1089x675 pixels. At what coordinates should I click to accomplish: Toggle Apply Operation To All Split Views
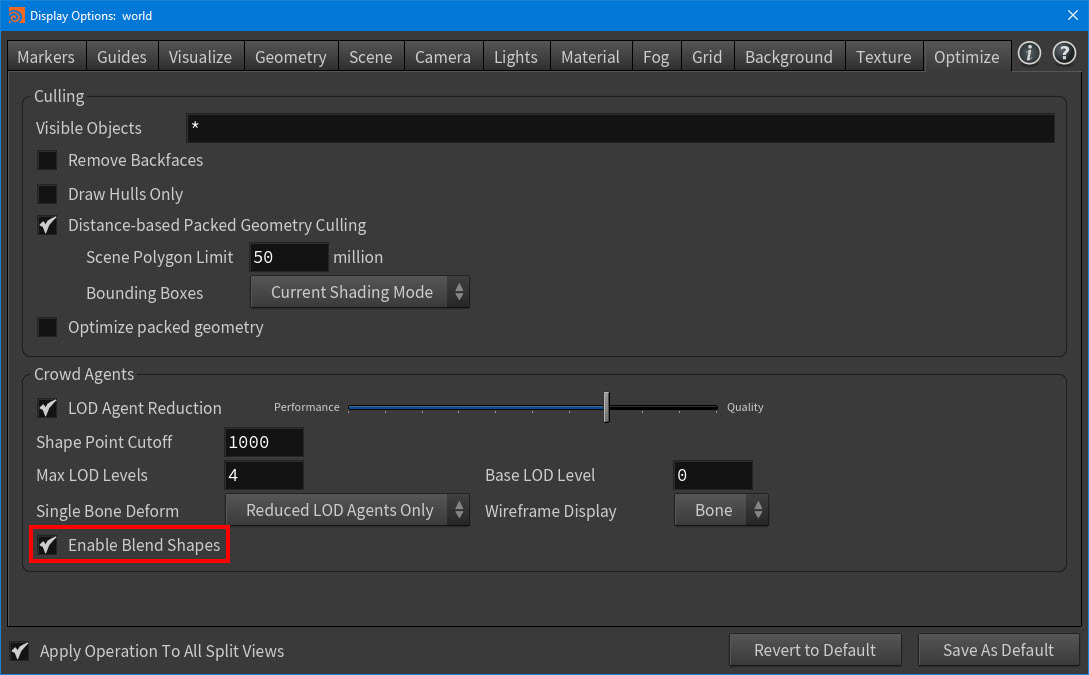click(19, 651)
